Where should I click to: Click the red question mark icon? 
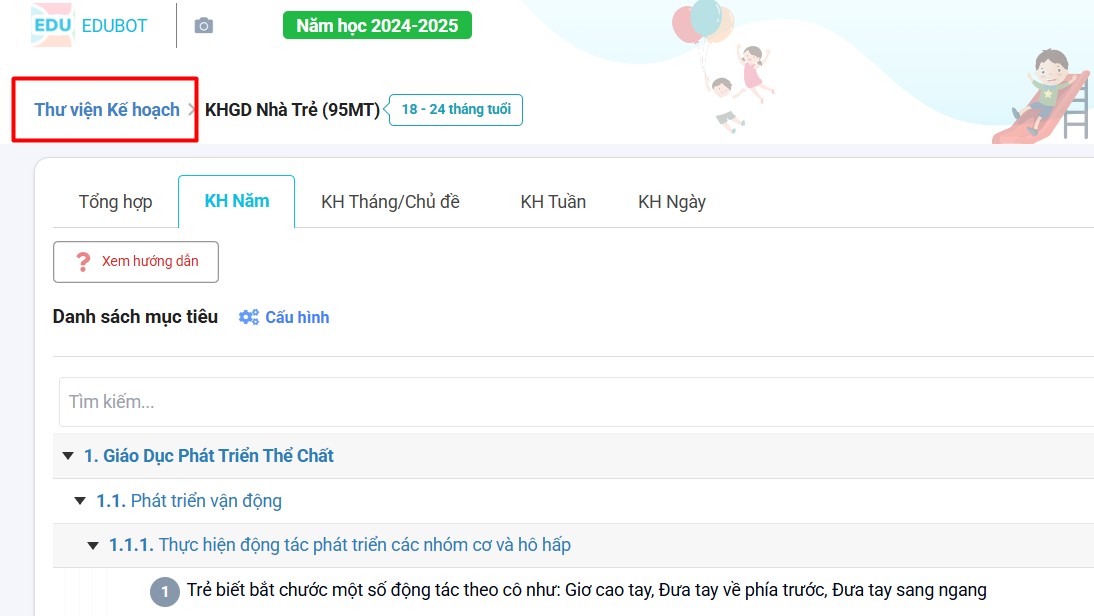point(83,262)
